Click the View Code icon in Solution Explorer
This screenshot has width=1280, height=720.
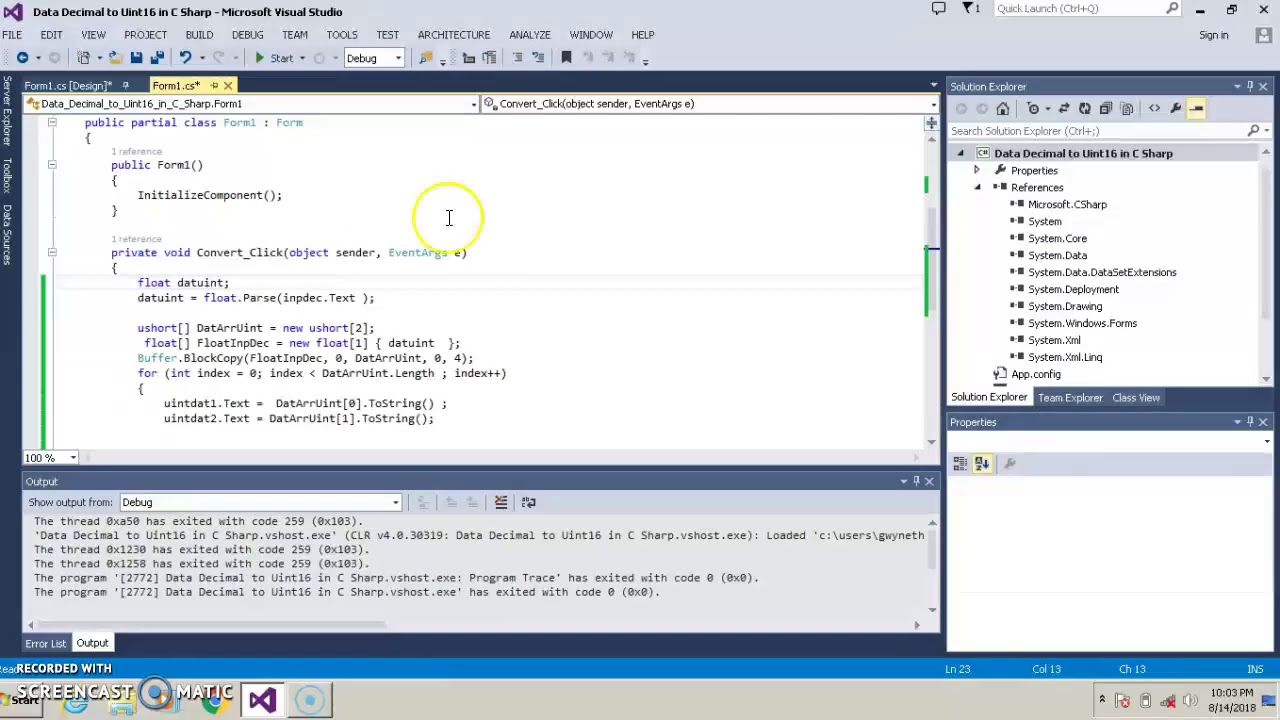(x=1154, y=108)
